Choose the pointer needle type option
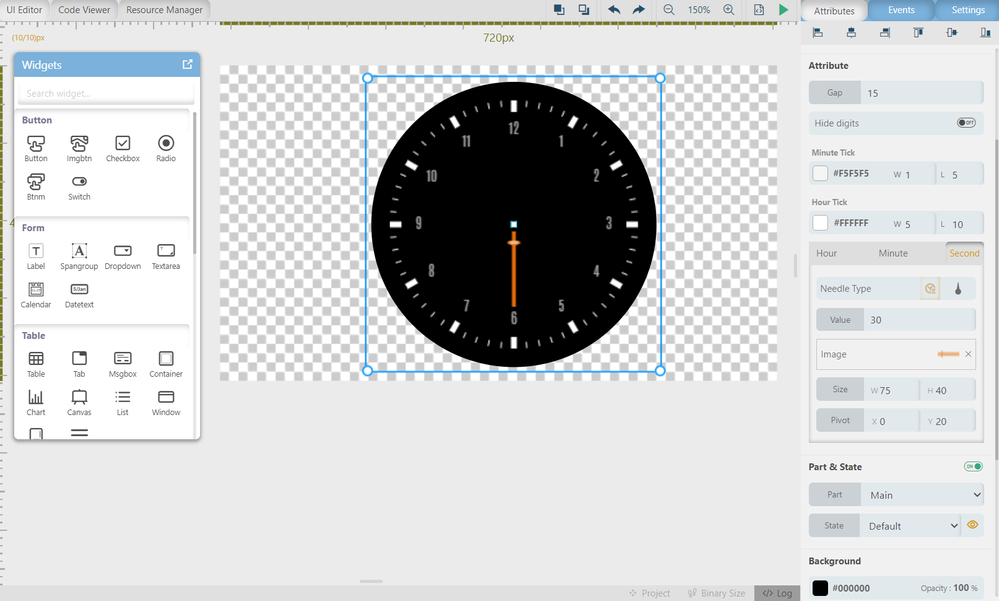Screen dimensions: 999x601 pyautogui.click(x=958, y=289)
